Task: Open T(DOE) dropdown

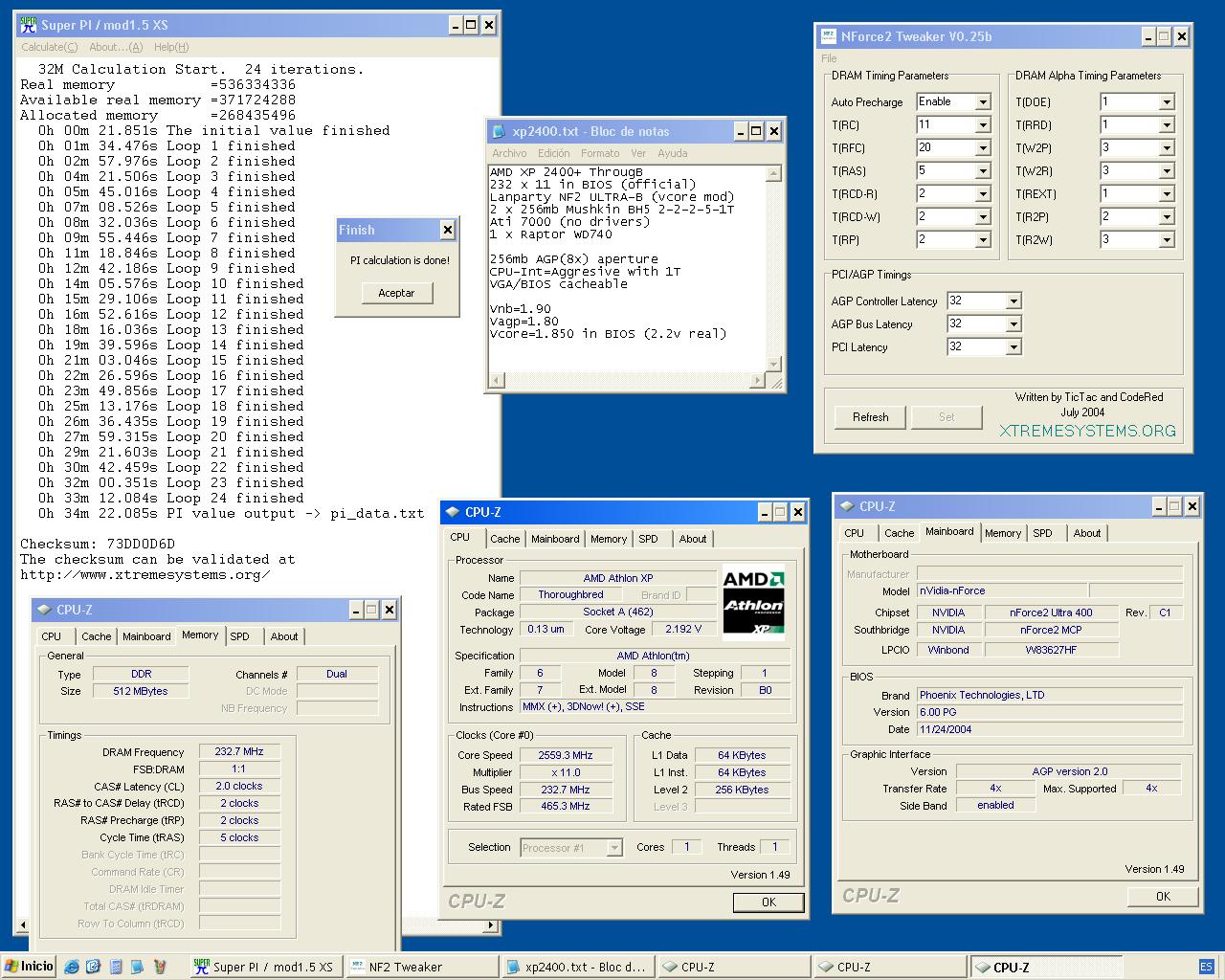Action: click(1167, 101)
